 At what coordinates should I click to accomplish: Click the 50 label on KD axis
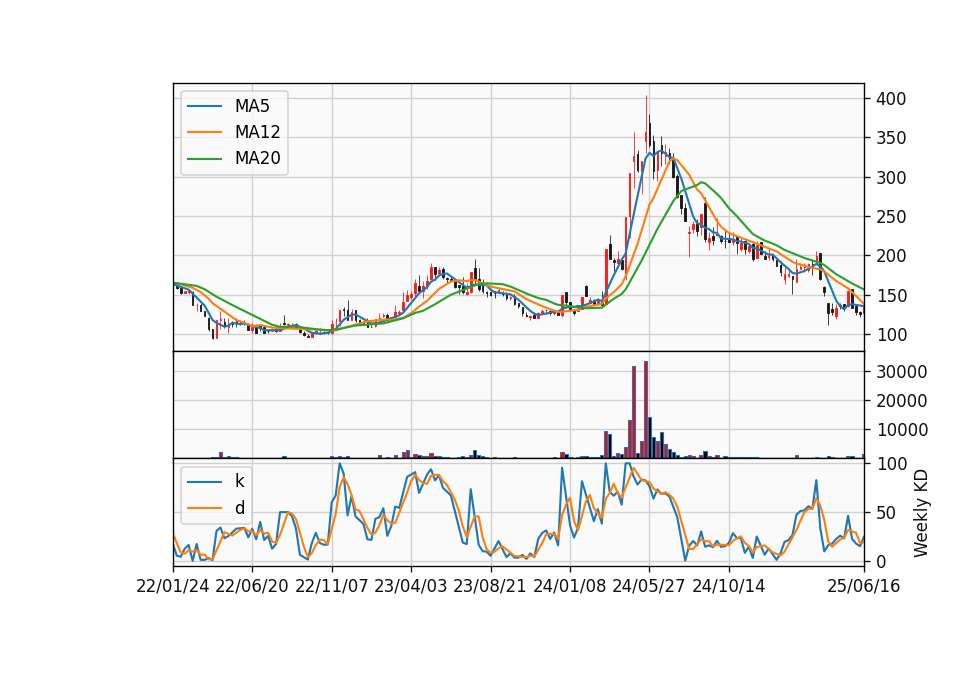[x=886, y=512]
